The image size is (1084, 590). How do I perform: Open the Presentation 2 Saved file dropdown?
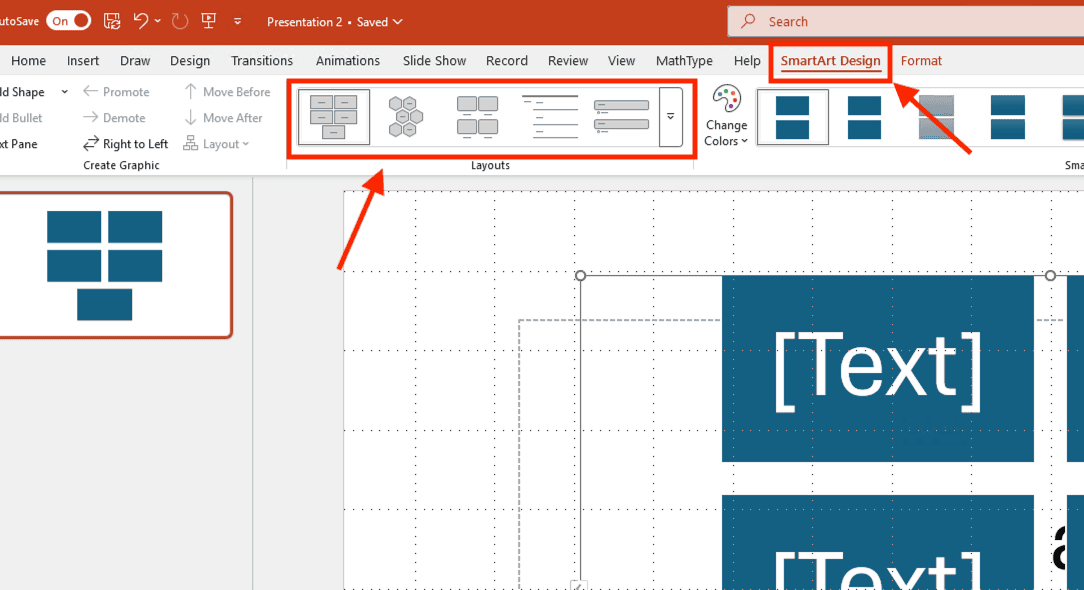coord(335,21)
